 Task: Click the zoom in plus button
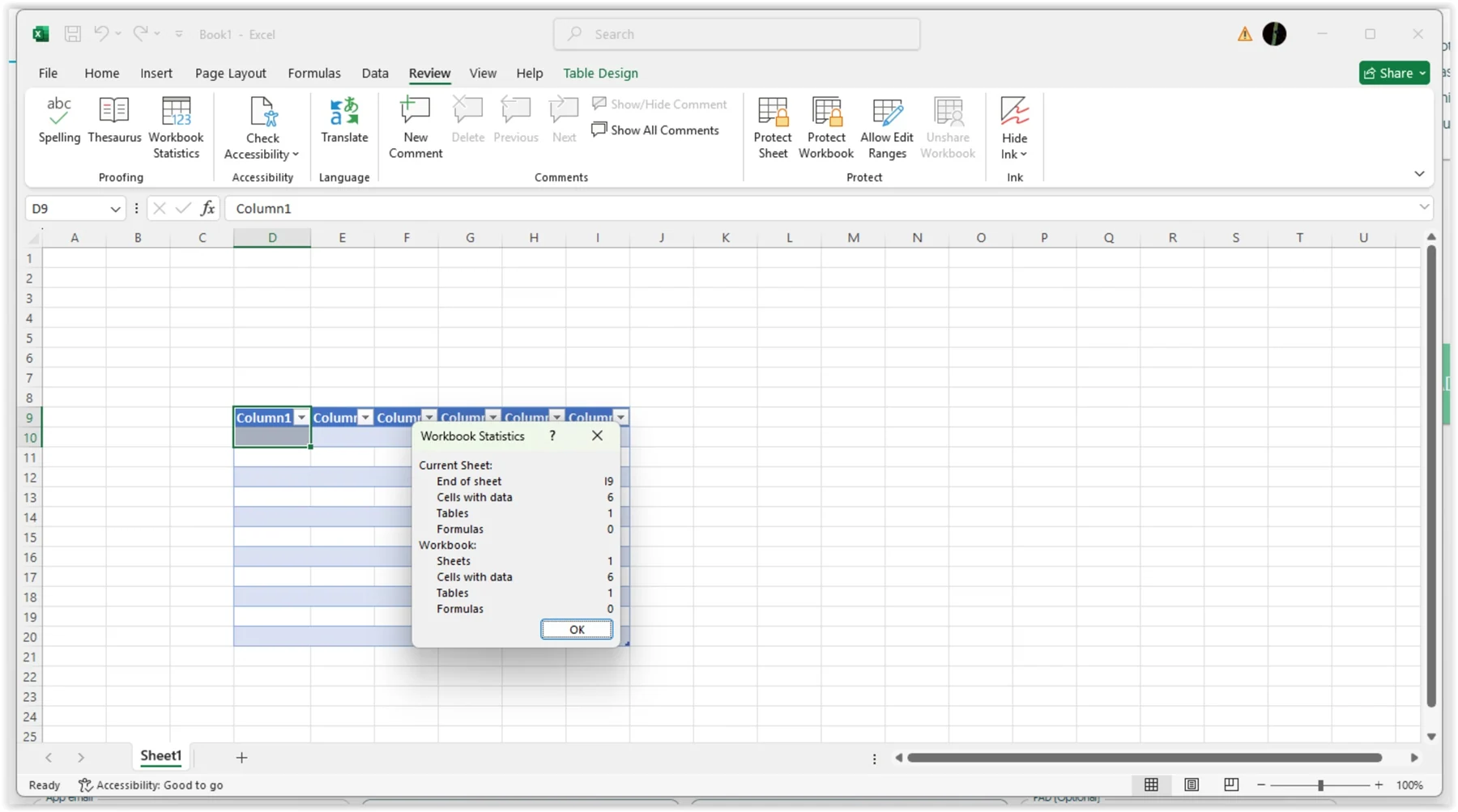[1379, 785]
